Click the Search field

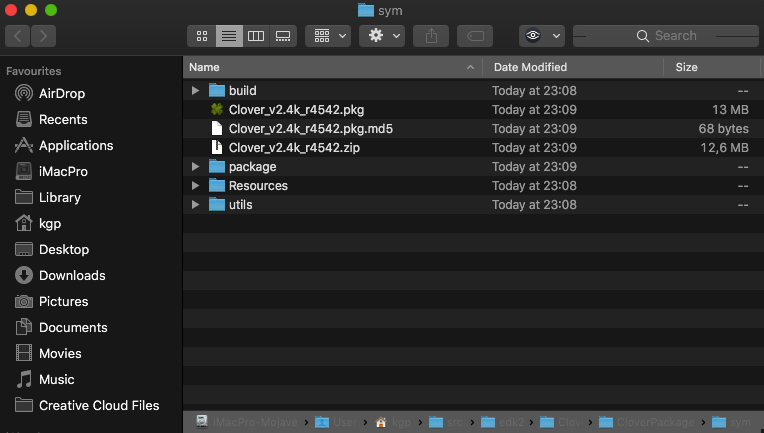tap(666, 36)
